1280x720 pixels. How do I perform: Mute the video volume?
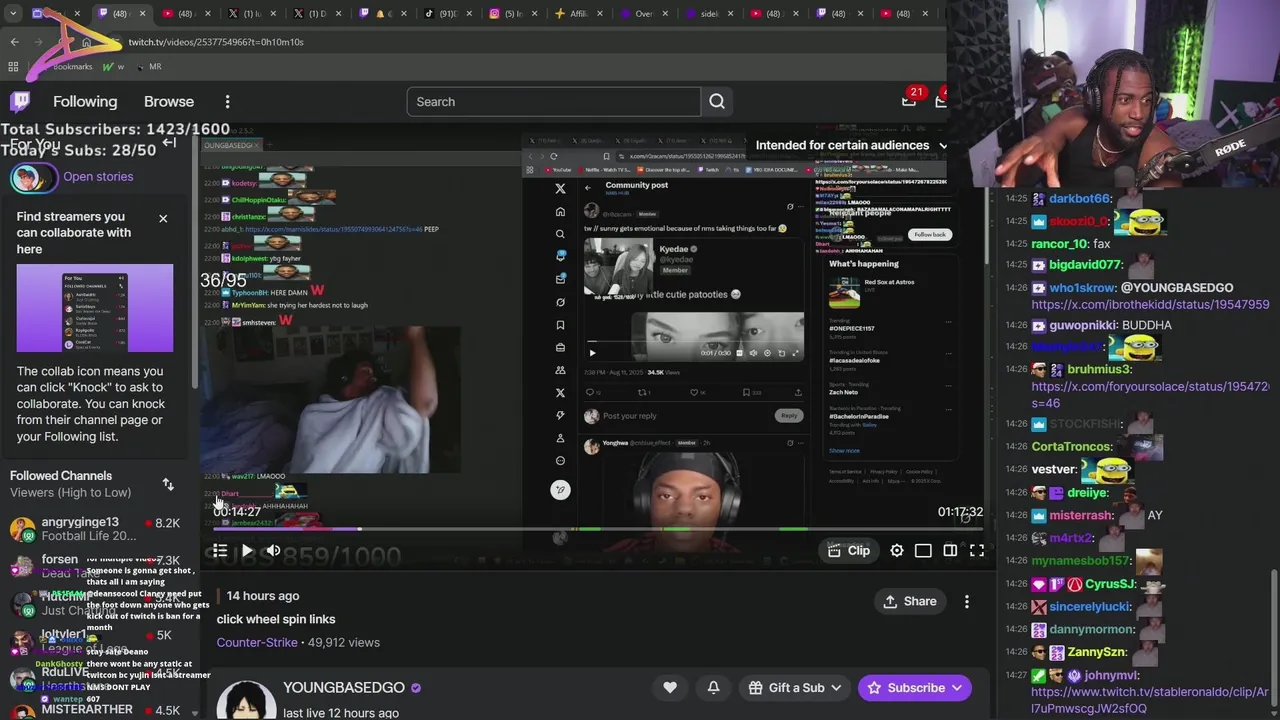273,550
